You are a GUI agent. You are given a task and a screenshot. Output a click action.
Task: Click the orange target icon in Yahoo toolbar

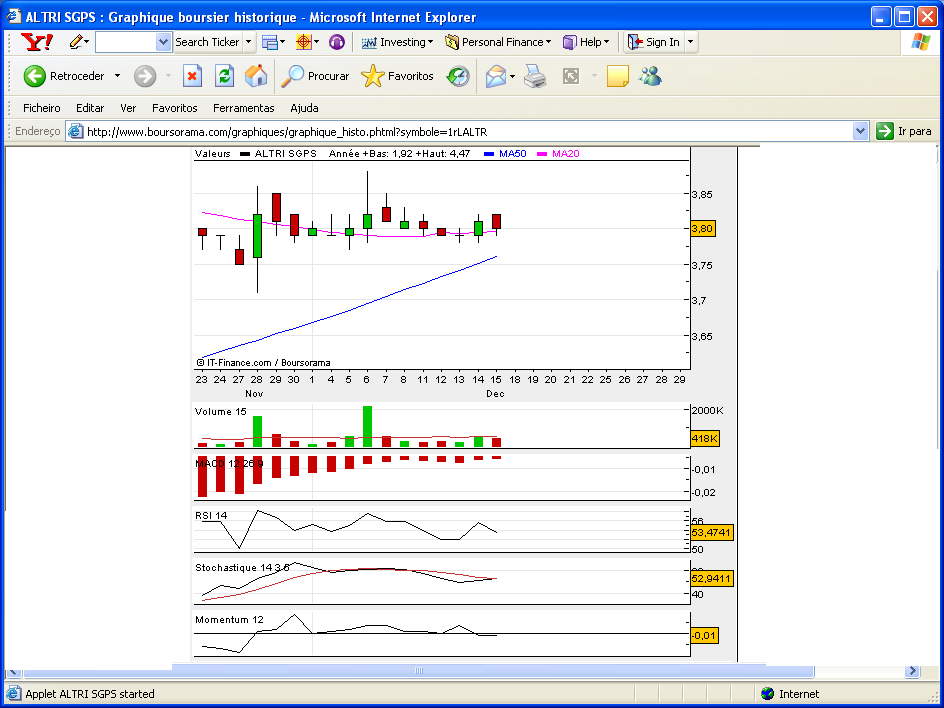click(x=304, y=42)
